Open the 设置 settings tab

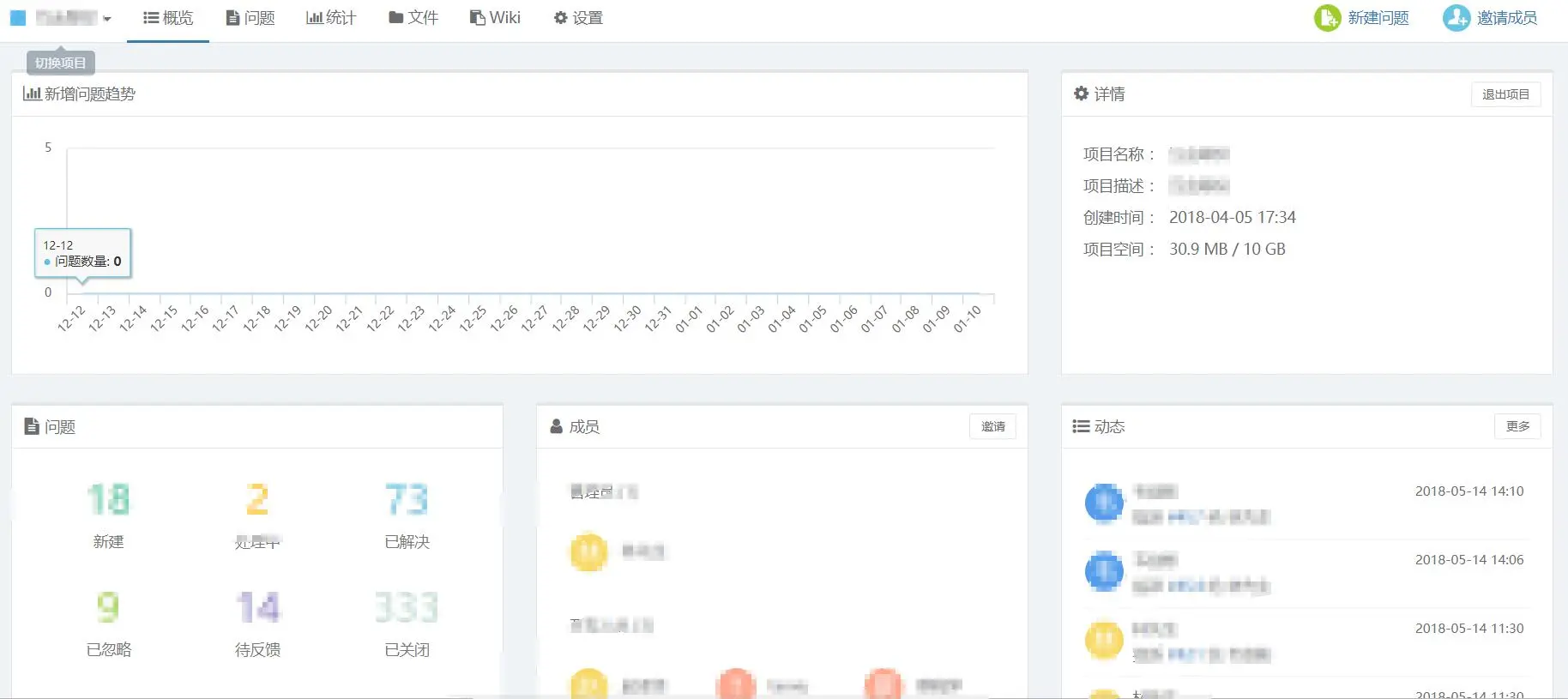pos(578,18)
